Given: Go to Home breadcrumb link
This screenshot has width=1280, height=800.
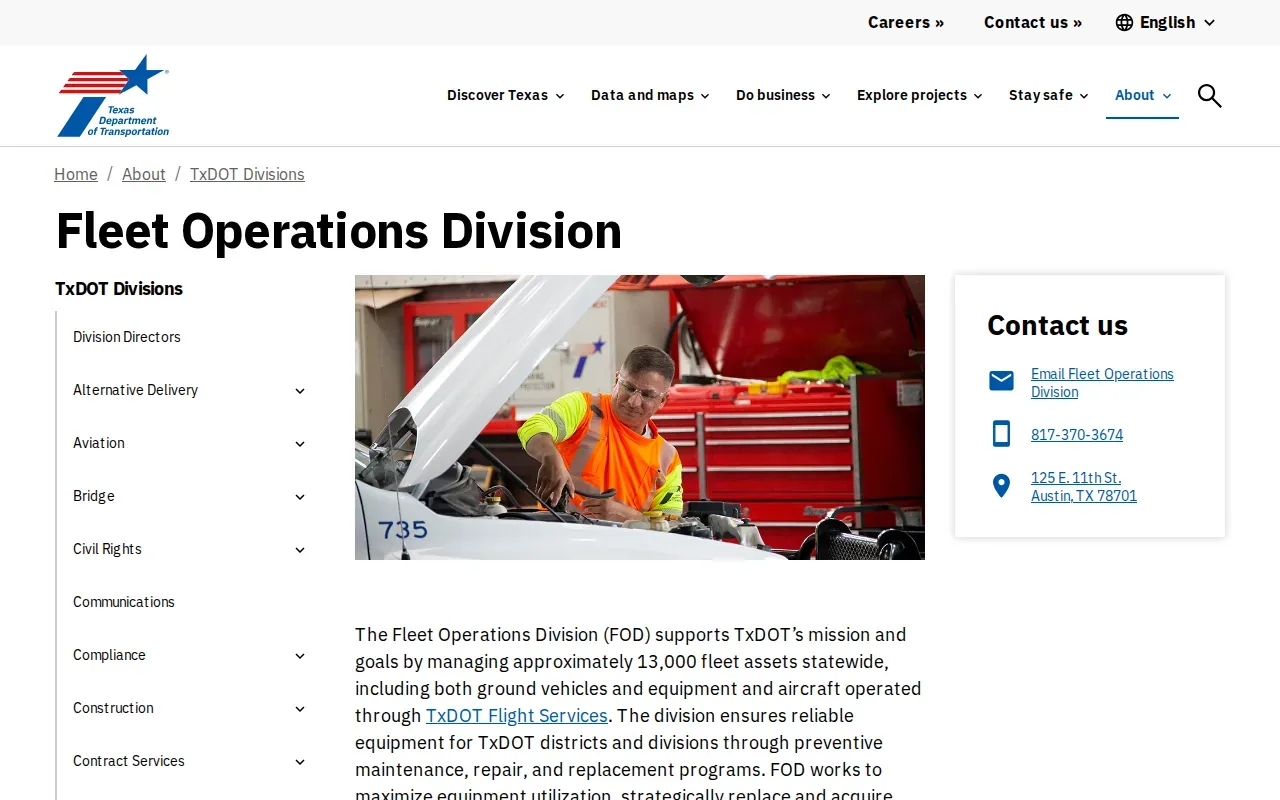Looking at the screenshot, I should [76, 174].
